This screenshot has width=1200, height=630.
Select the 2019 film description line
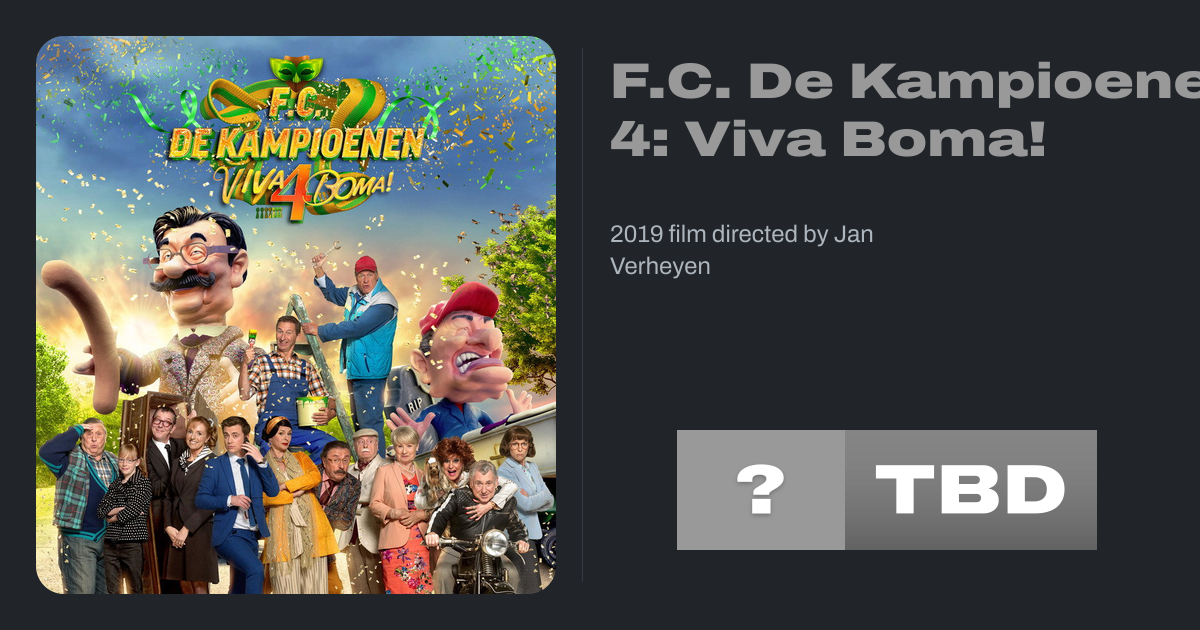pyautogui.click(x=741, y=251)
